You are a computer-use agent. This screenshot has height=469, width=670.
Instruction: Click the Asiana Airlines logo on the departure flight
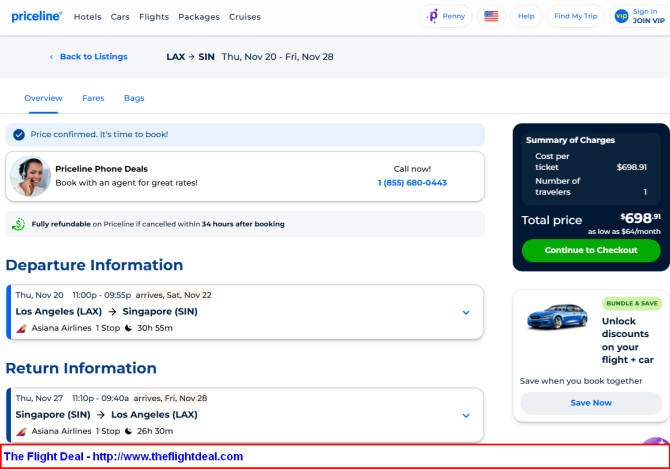(21, 328)
